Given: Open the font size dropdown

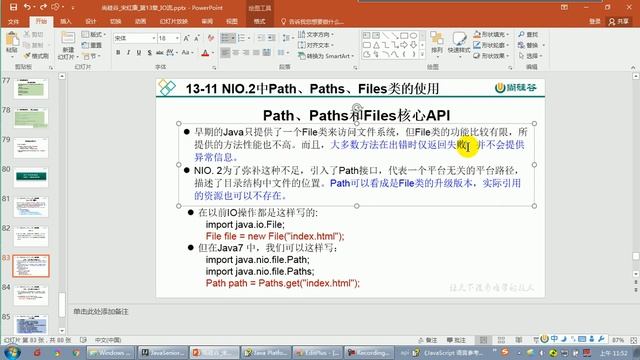Looking at the screenshot, I should pos(177,38).
